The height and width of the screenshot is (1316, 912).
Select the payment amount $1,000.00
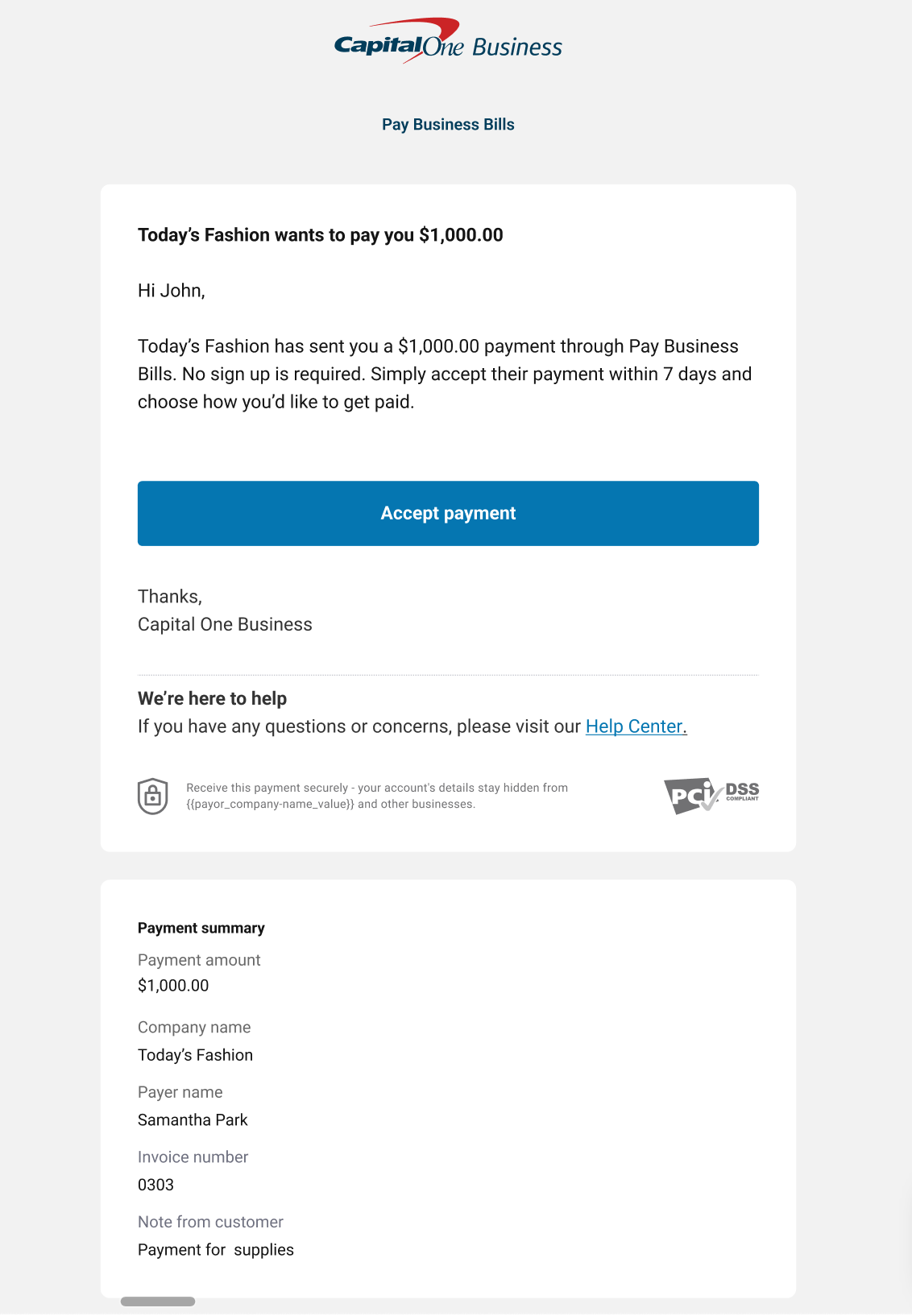(173, 985)
